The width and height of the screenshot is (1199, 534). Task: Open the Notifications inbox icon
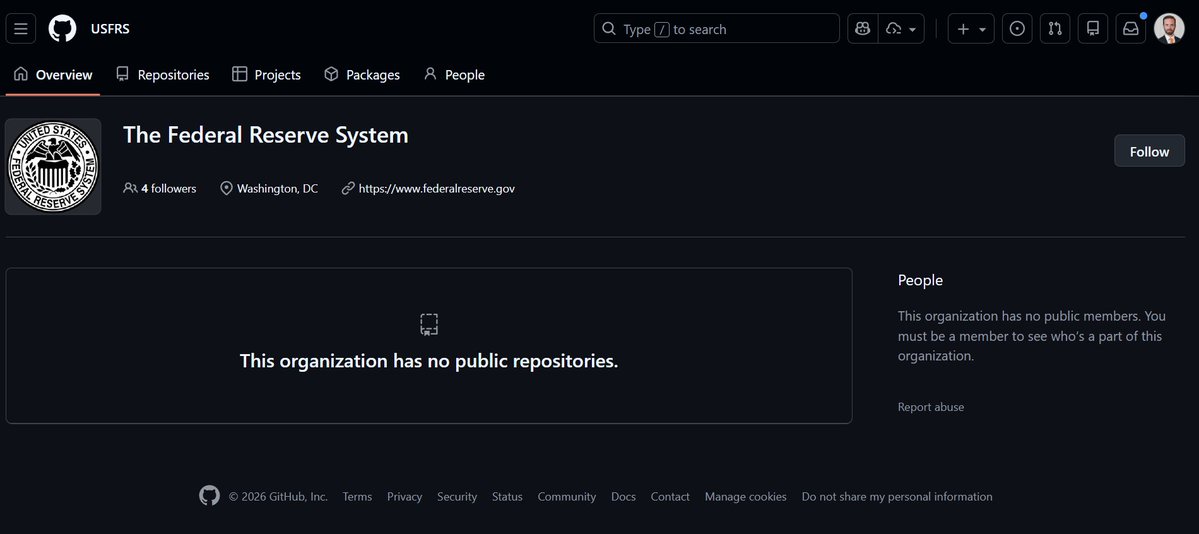point(1131,29)
